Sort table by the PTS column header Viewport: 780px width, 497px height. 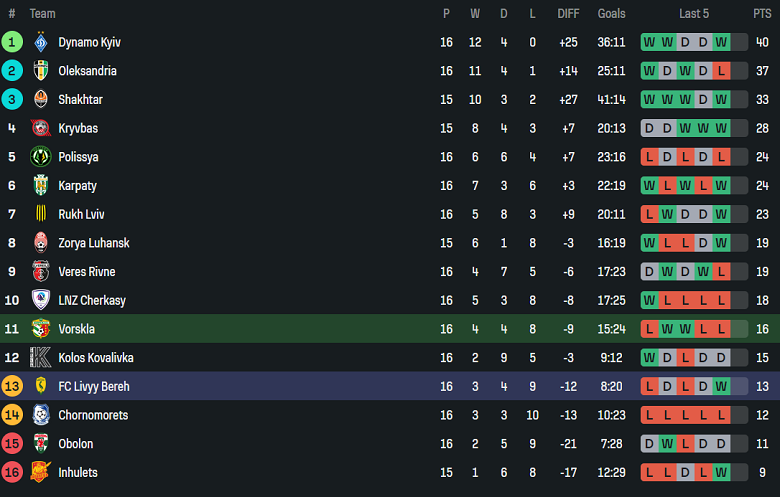tap(762, 14)
